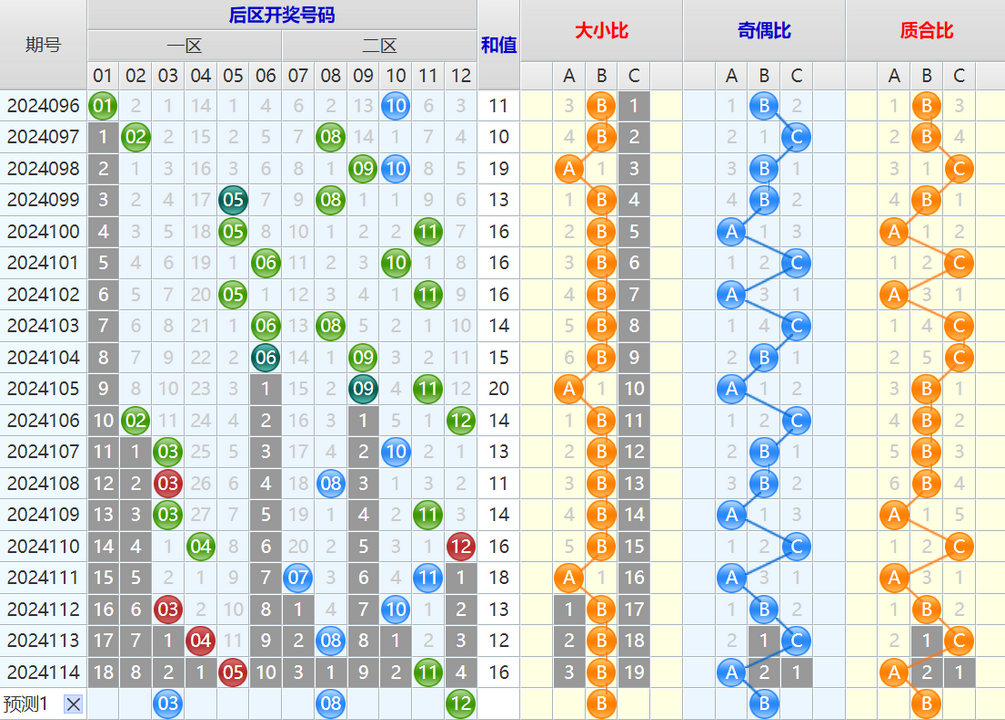1005x720 pixels.
Task: Select green 01 ball in row 2024096
Action: click(x=103, y=106)
